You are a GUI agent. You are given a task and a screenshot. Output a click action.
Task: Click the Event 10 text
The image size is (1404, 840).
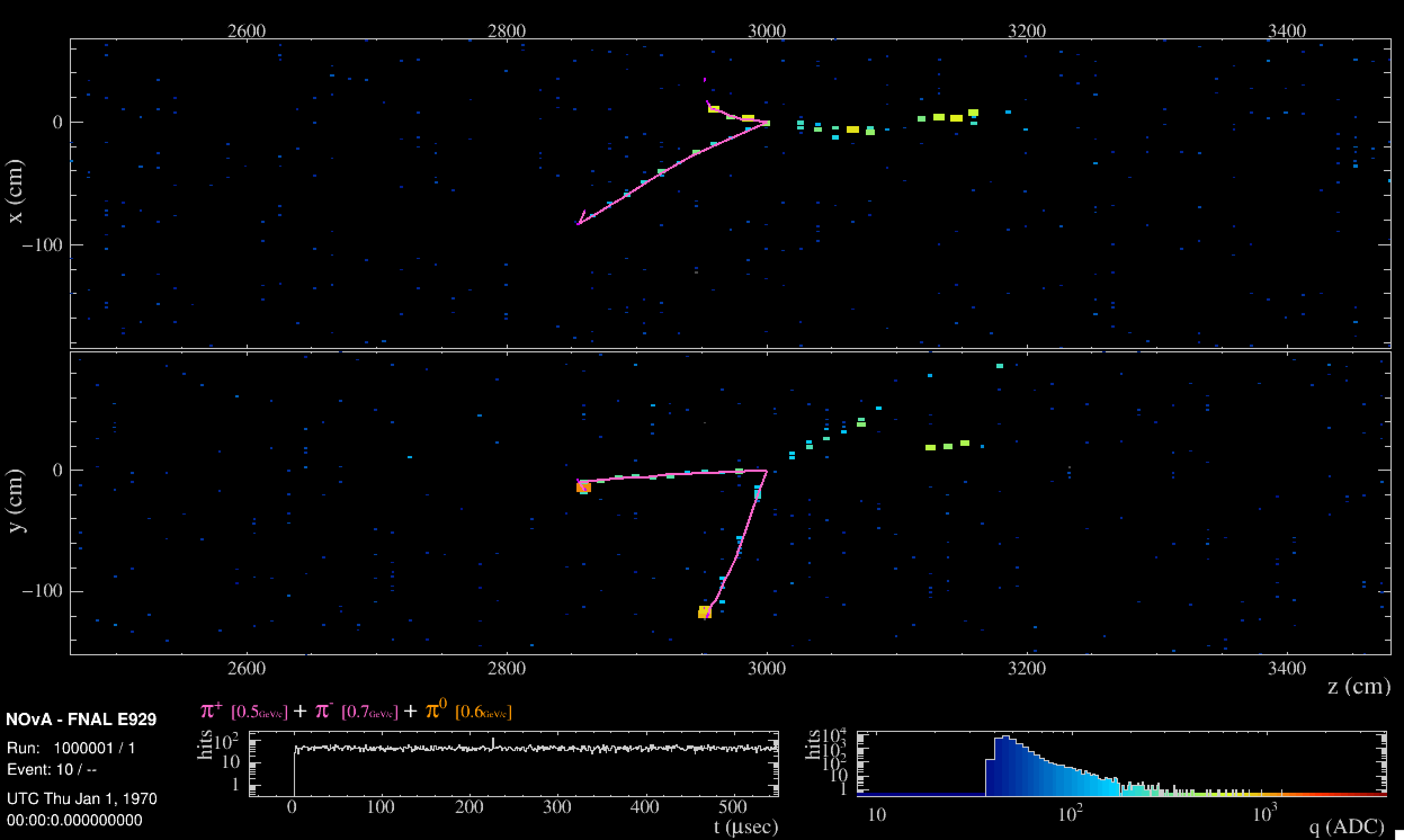click(51, 770)
